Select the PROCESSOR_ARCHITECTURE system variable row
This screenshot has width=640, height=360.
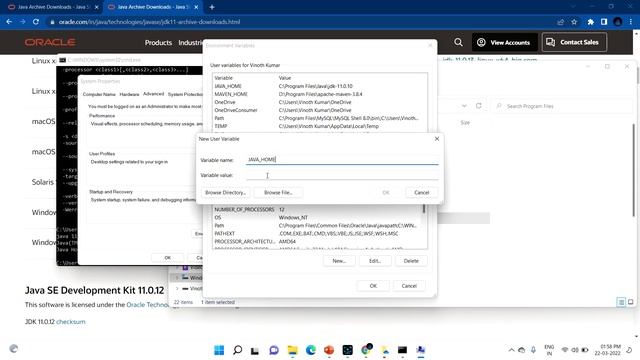click(317, 242)
